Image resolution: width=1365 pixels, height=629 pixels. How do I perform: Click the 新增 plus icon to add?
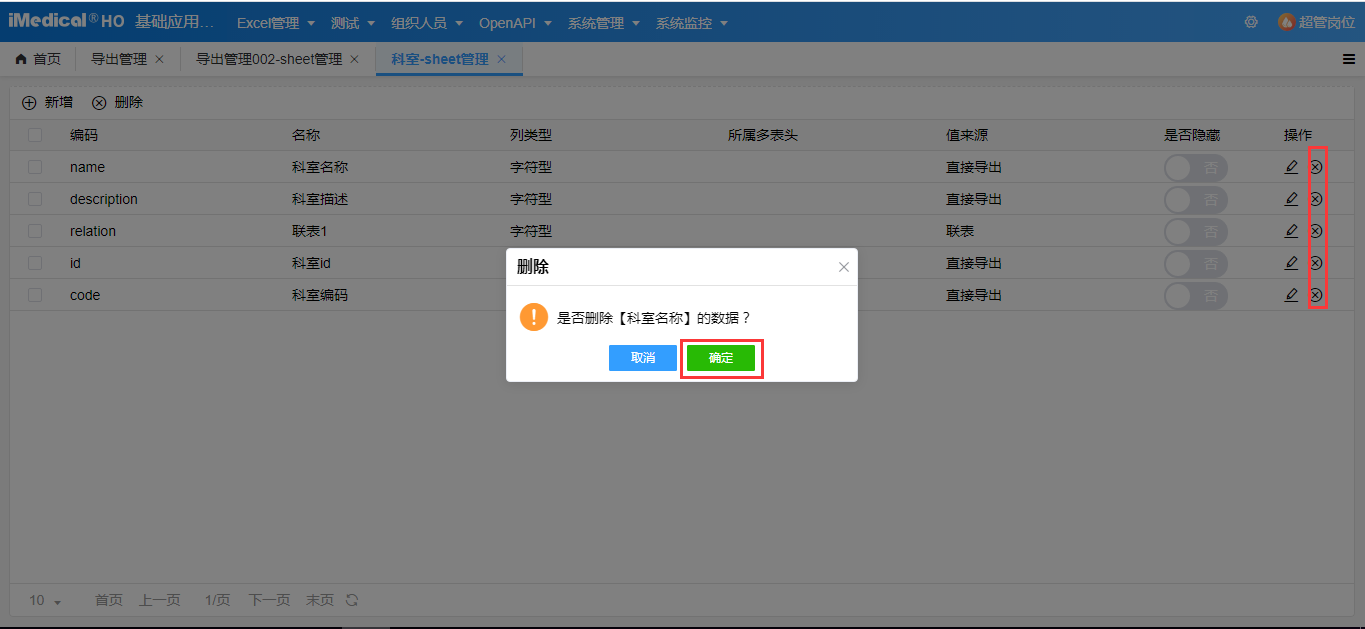[x=27, y=101]
